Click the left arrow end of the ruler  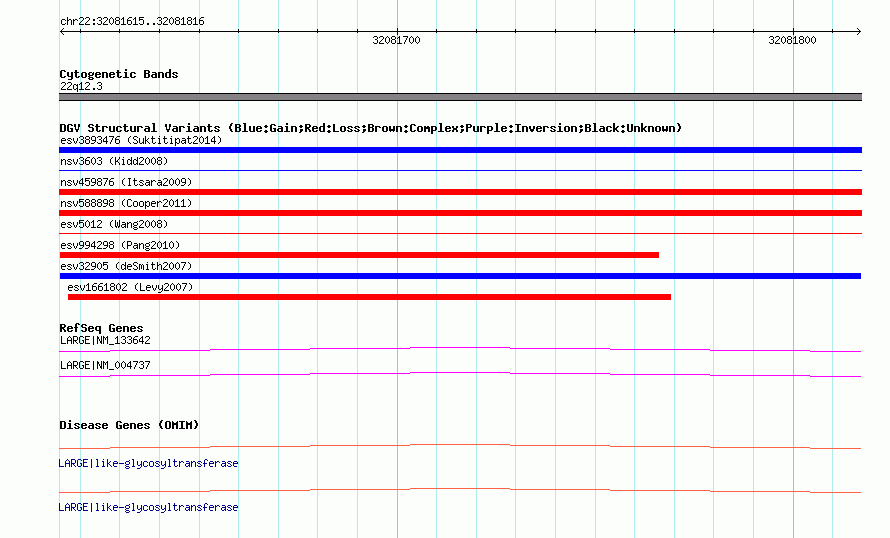click(62, 32)
